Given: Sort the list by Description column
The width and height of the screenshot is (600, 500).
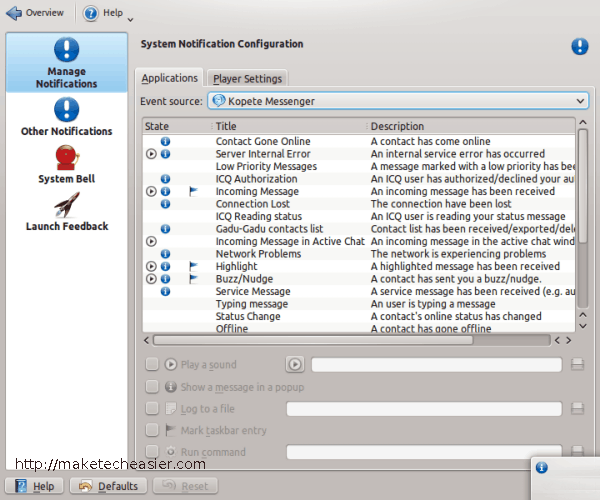Looking at the screenshot, I should click(471, 126).
